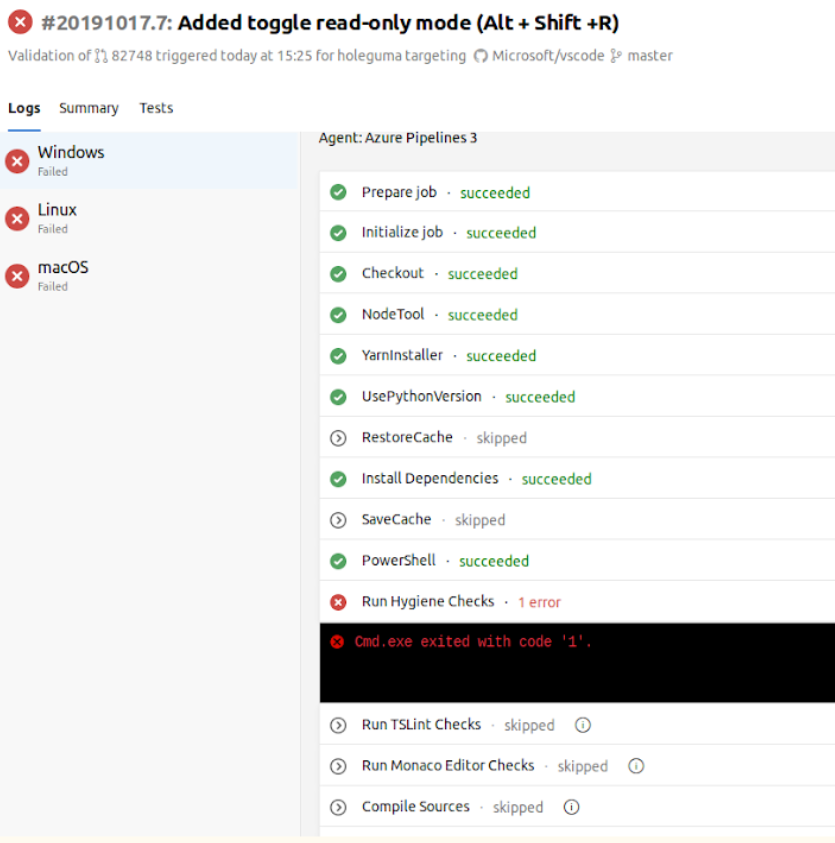Click the GitHub icon beside Microsoft/vscode
The image size is (835, 843).
(481, 56)
